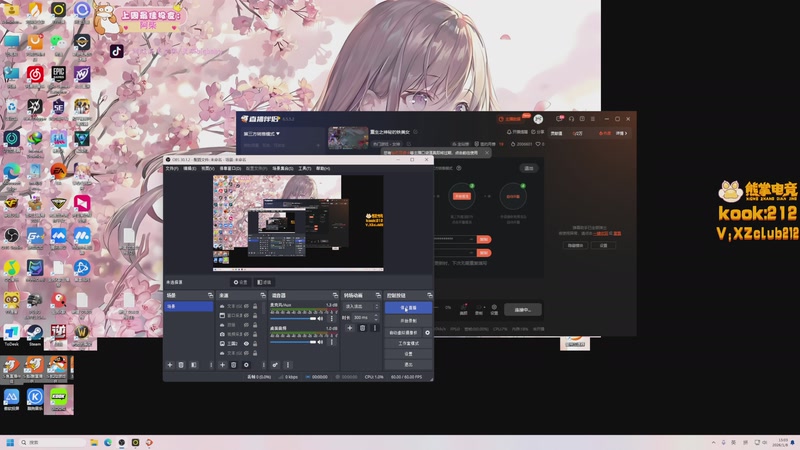The height and width of the screenshot is (450, 800).
Task: Hide the source with the bright active eye
Action: 246,344
